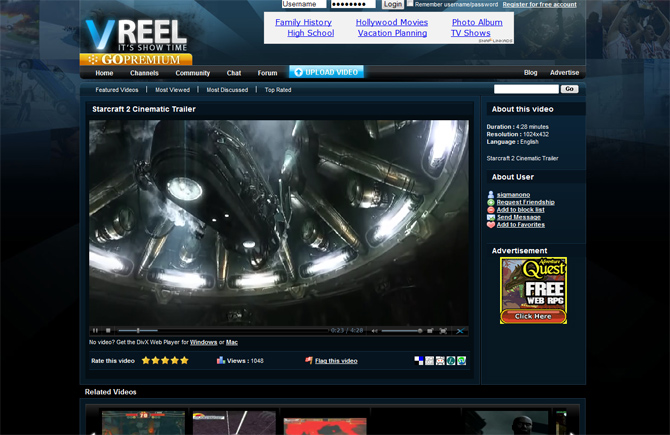Viewport: 670px width, 435px height.
Task: Open the sigmanono user profile link
Action: [513, 195]
